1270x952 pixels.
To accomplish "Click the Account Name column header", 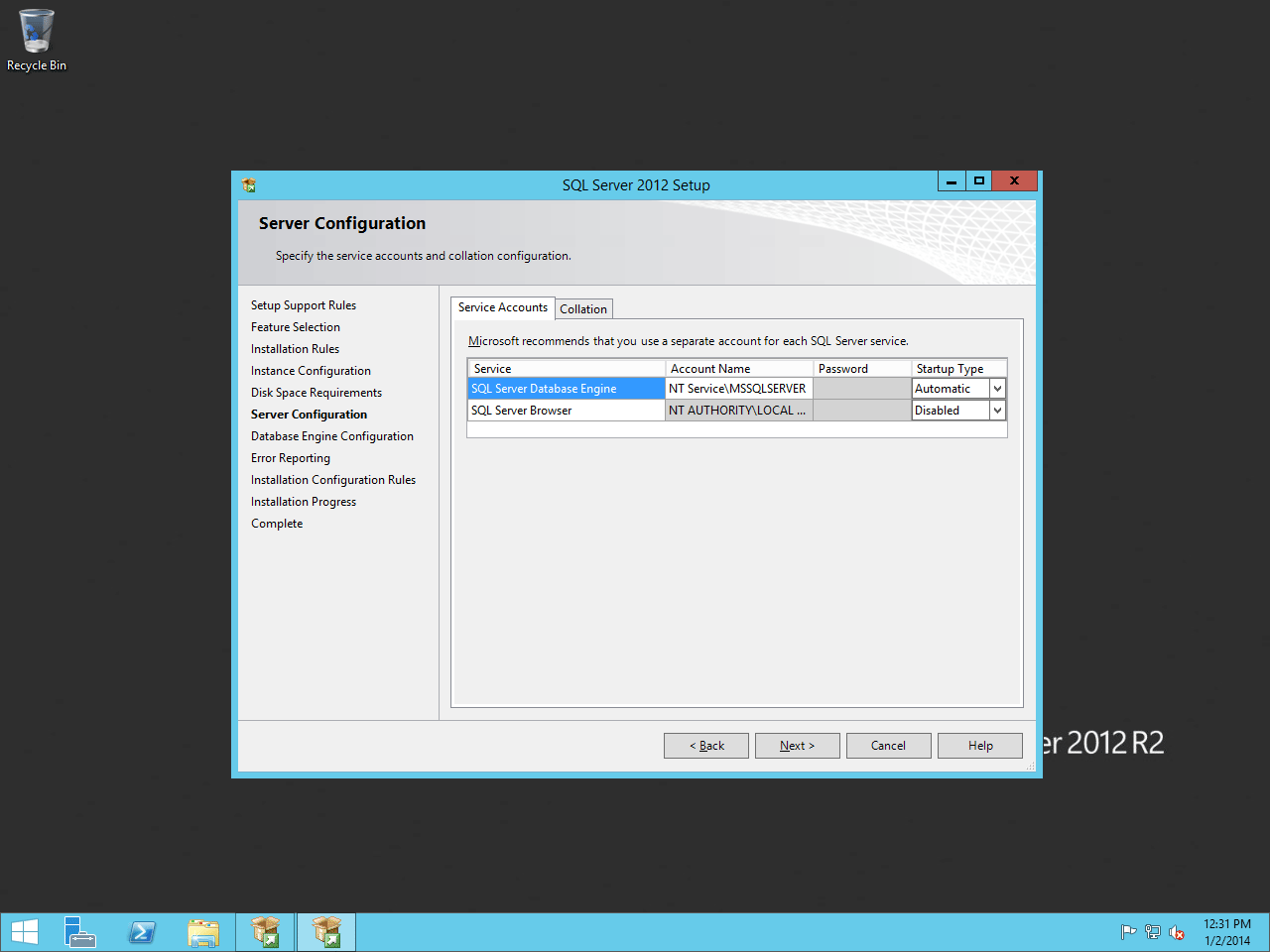I will [739, 369].
